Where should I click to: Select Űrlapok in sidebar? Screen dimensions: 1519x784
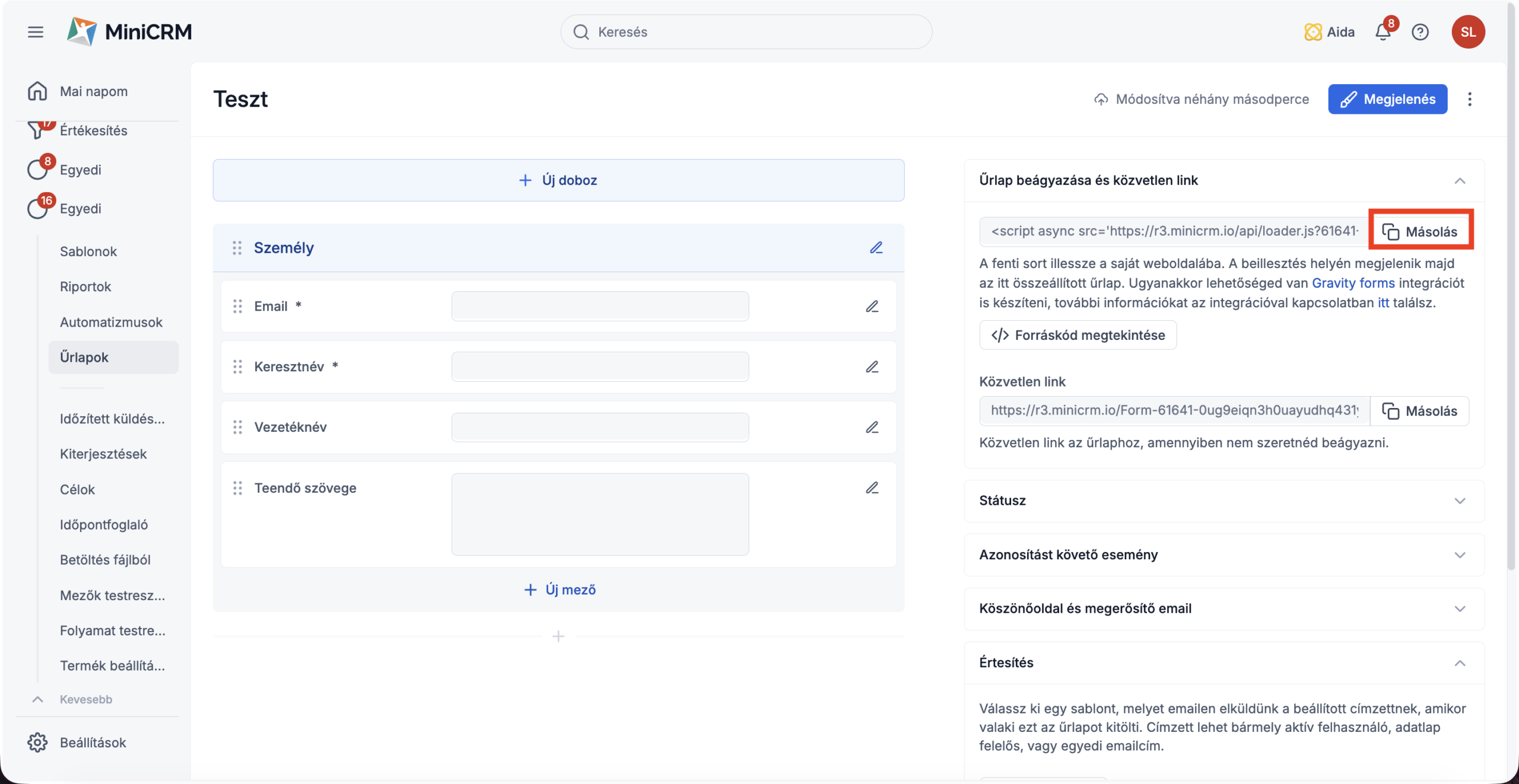[x=113, y=357]
